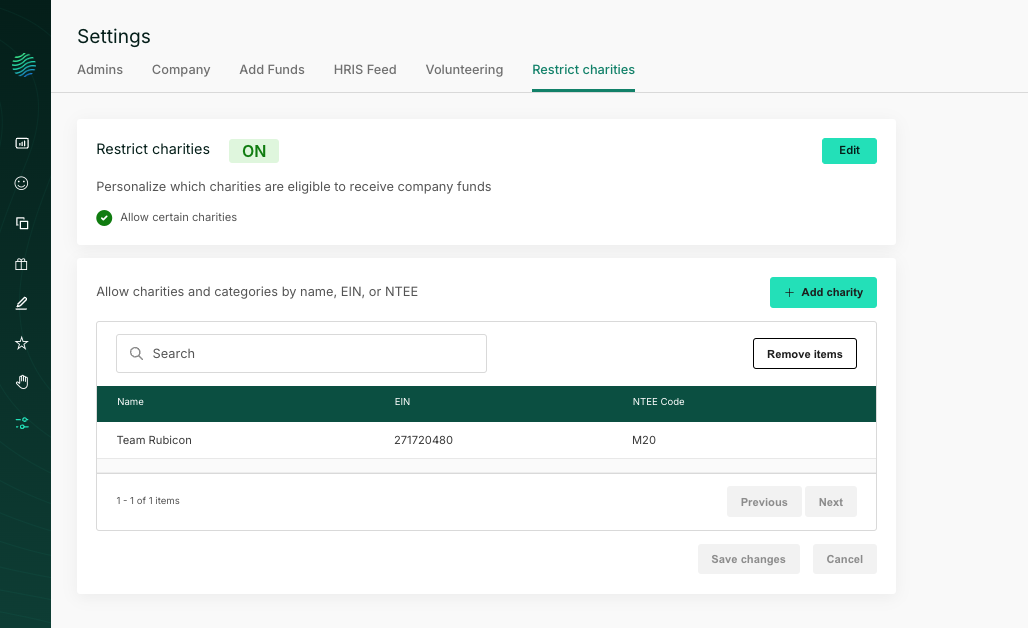Screen dimensions: 1028x628
Task: Click the smiley face sidebar icon
Action: coord(22,183)
